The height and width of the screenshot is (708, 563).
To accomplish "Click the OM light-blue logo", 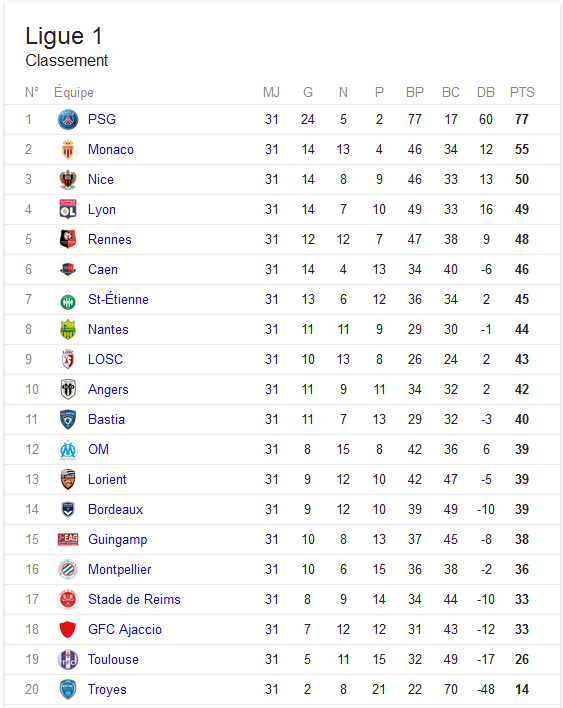I will coord(68,450).
